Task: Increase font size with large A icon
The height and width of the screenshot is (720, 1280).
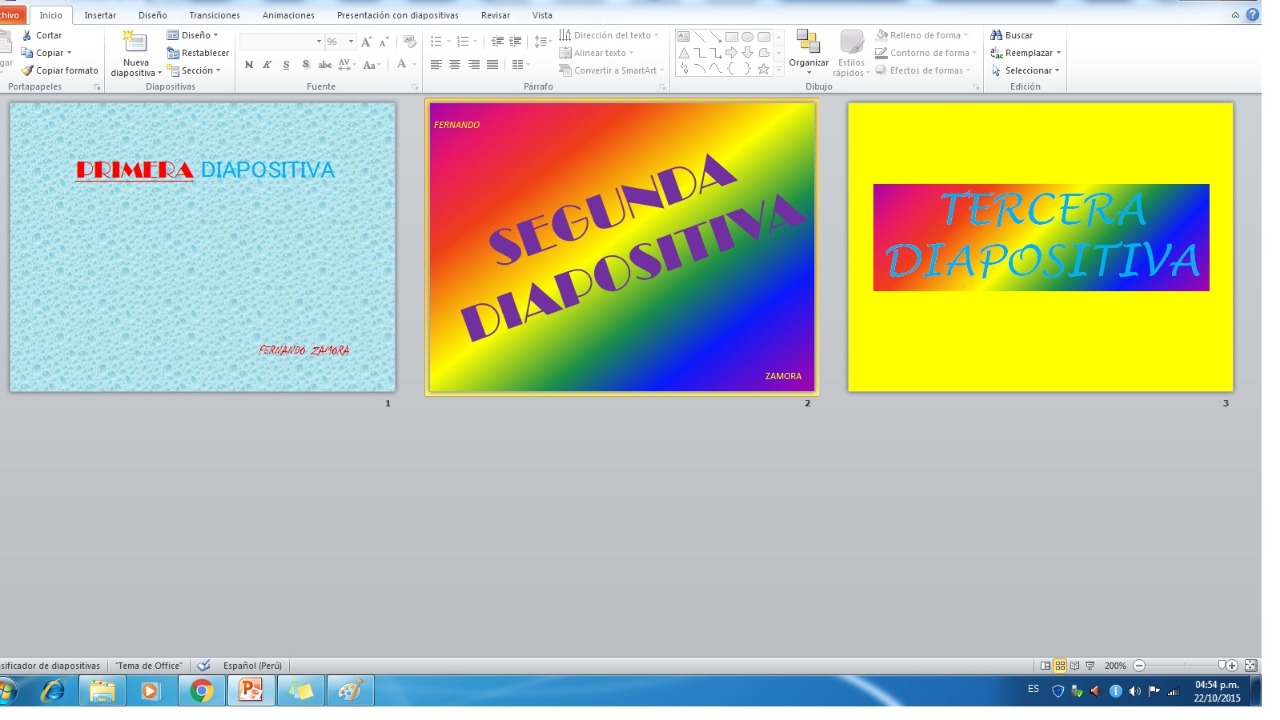Action: (367, 41)
